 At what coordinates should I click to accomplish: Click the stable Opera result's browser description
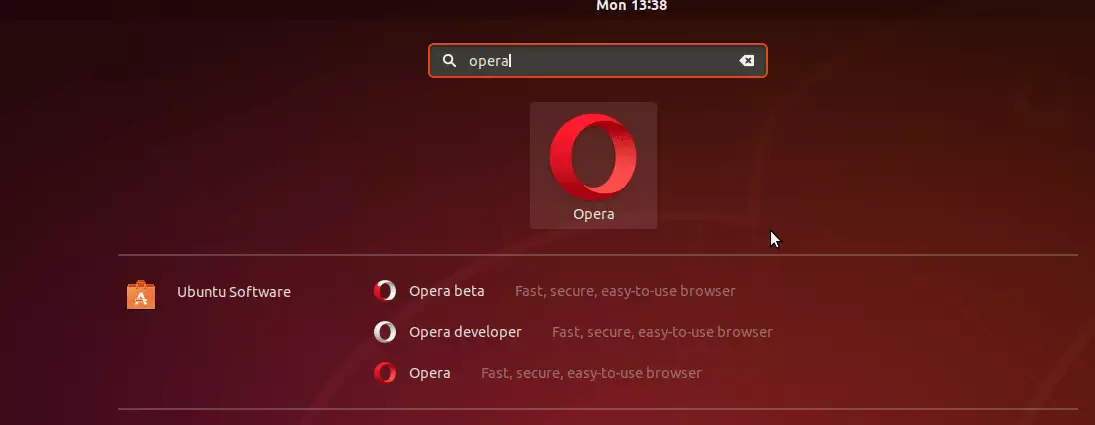(x=591, y=373)
